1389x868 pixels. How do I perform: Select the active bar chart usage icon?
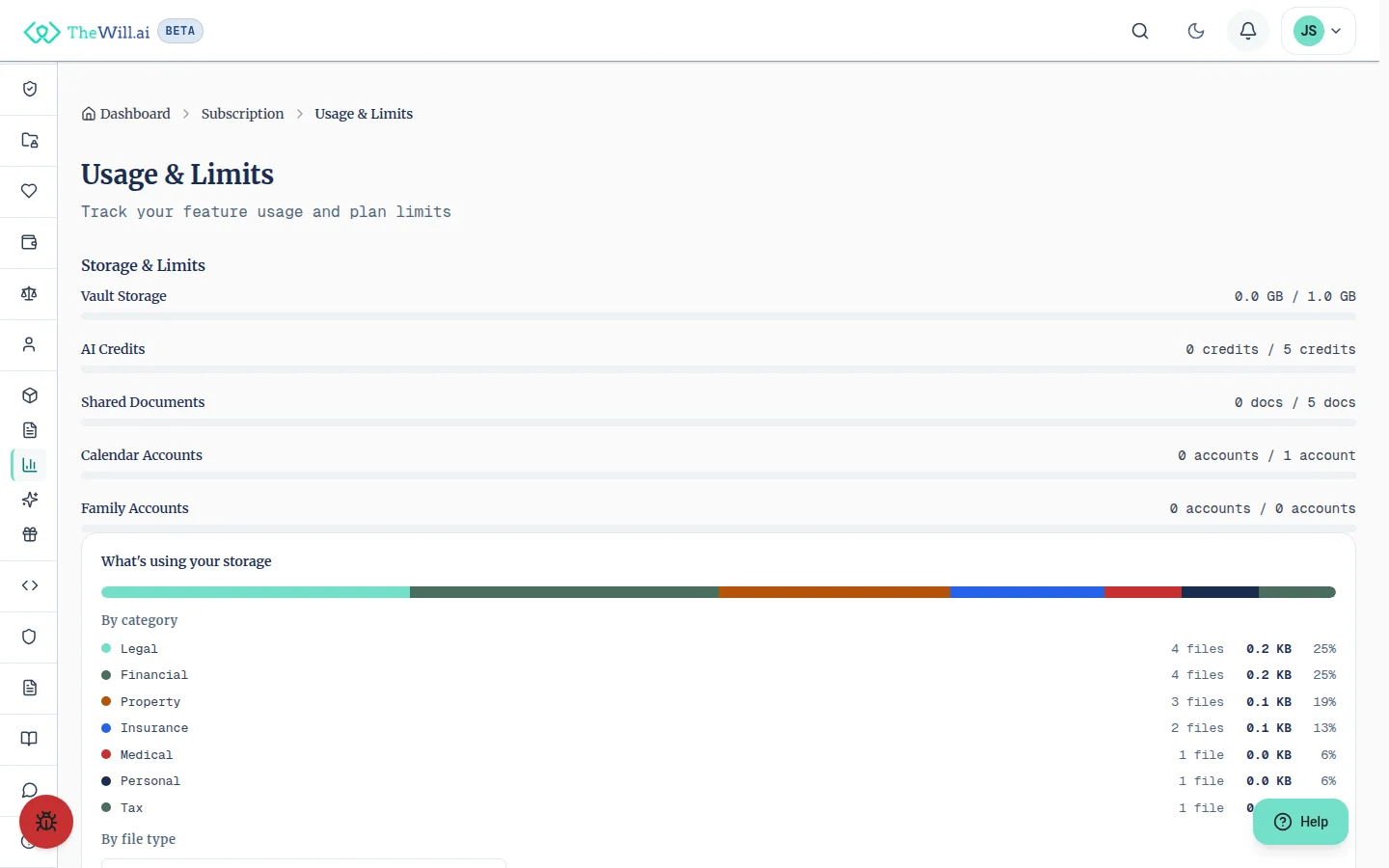[29, 465]
